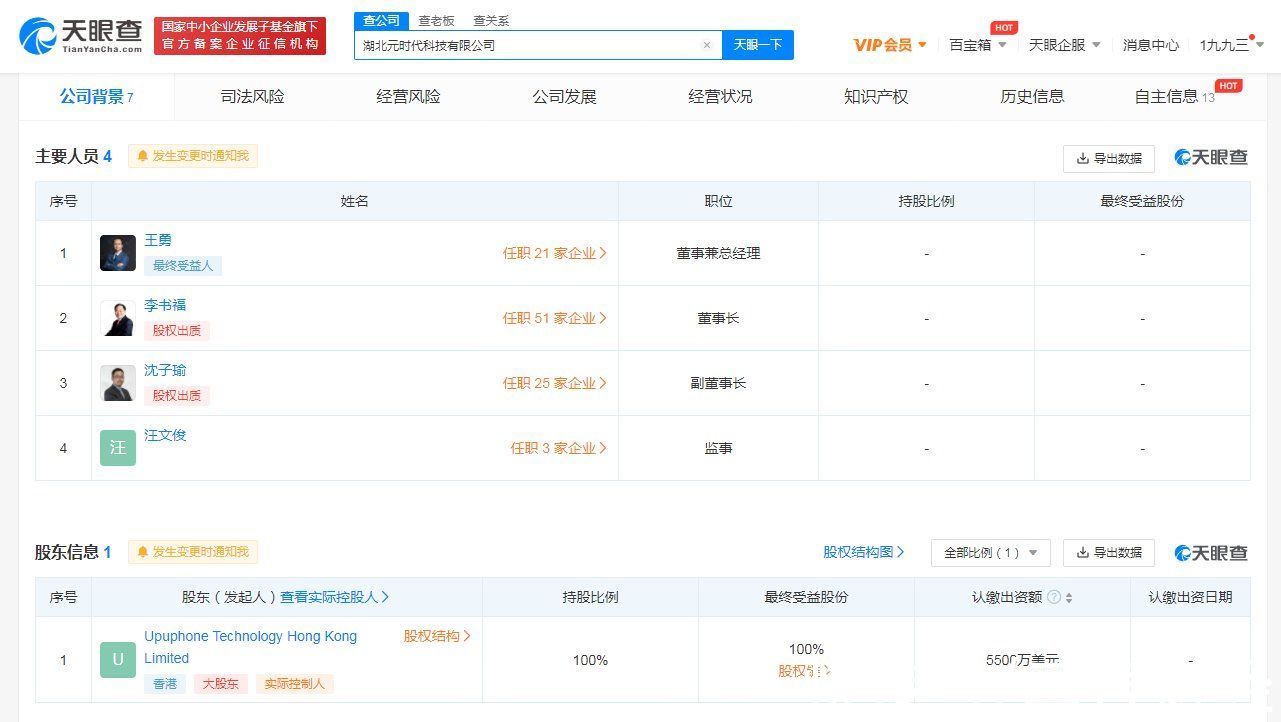
Task: Switch to 知识产权 tab
Action: (x=876, y=97)
